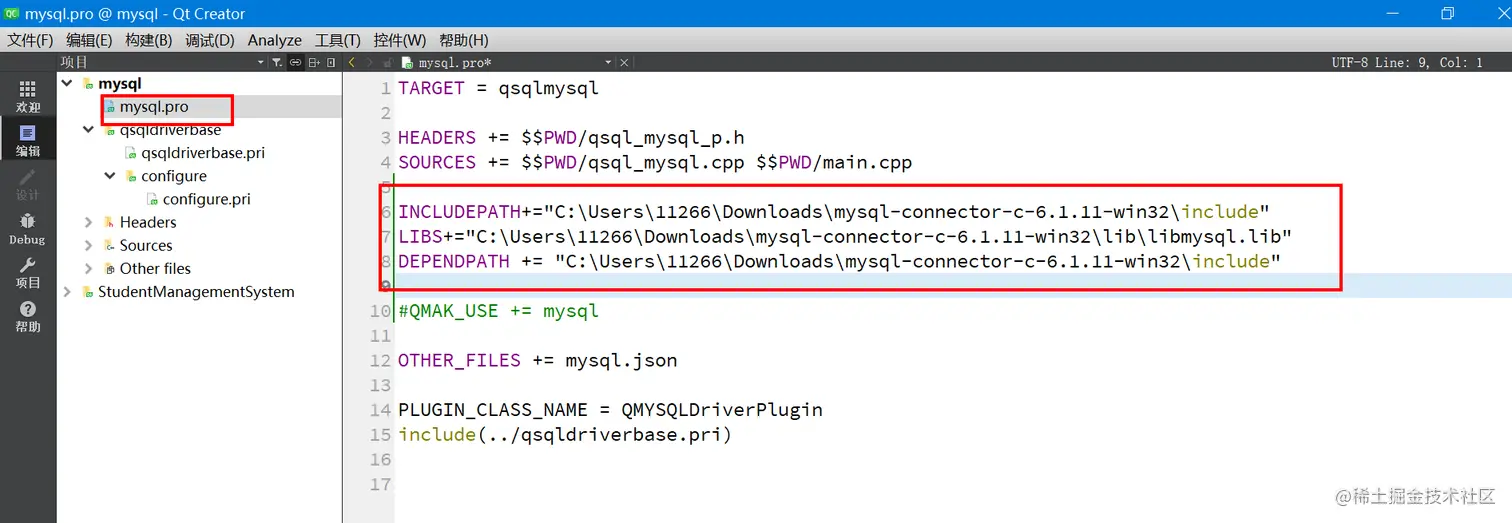The width and height of the screenshot is (1512, 523).
Task: Click the SOURCES line in editor
Action: tap(655, 162)
